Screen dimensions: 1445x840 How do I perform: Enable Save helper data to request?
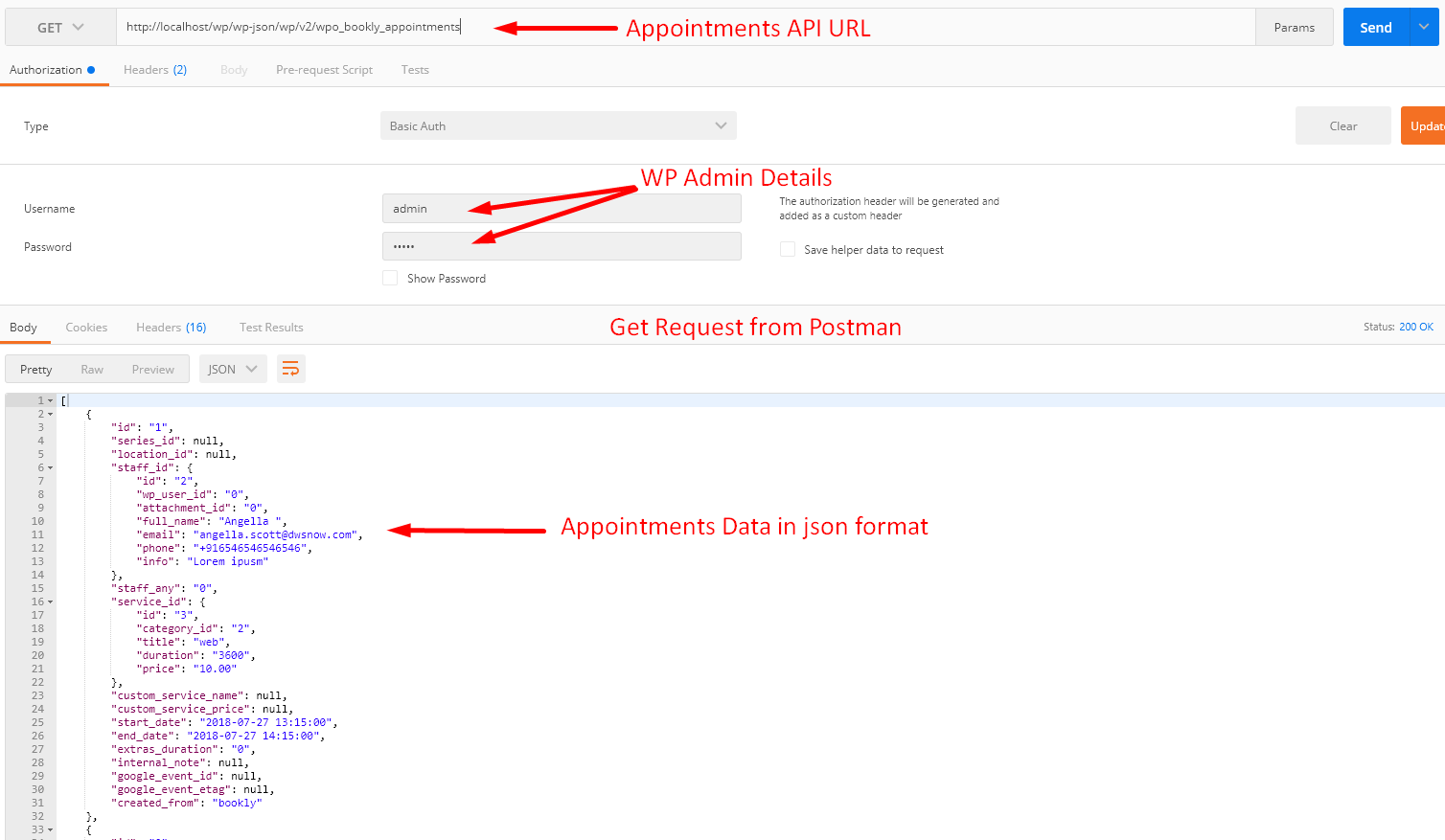(788, 249)
